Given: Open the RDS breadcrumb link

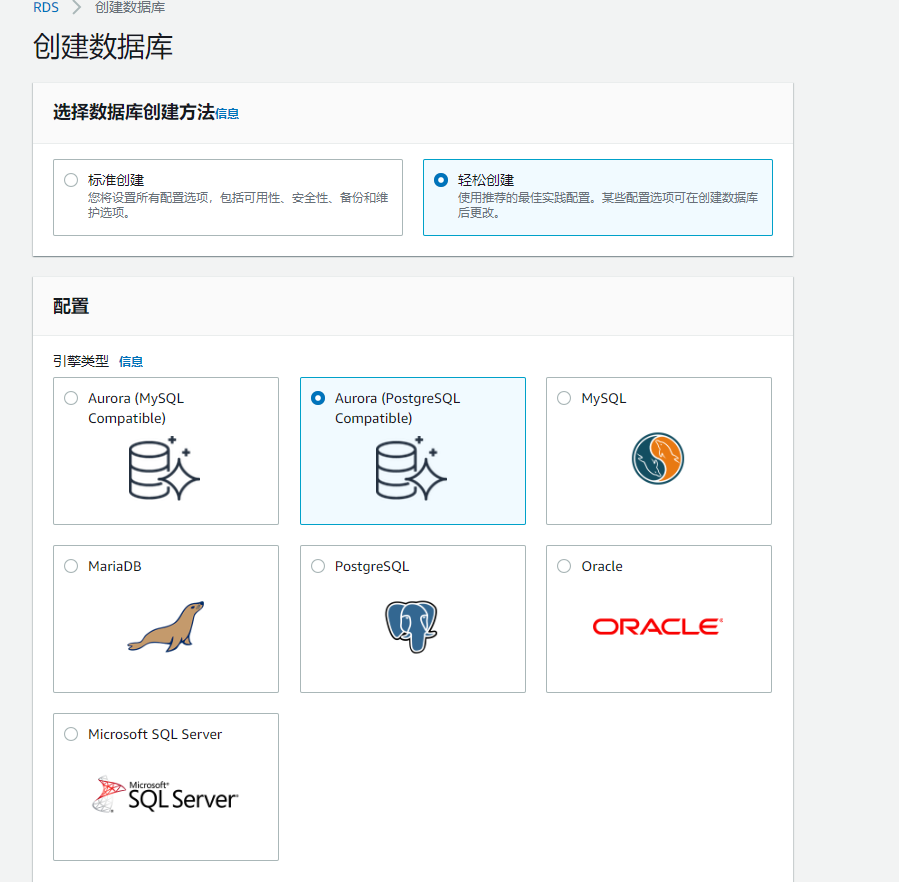Looking at the screenshot, I should 46,8.
